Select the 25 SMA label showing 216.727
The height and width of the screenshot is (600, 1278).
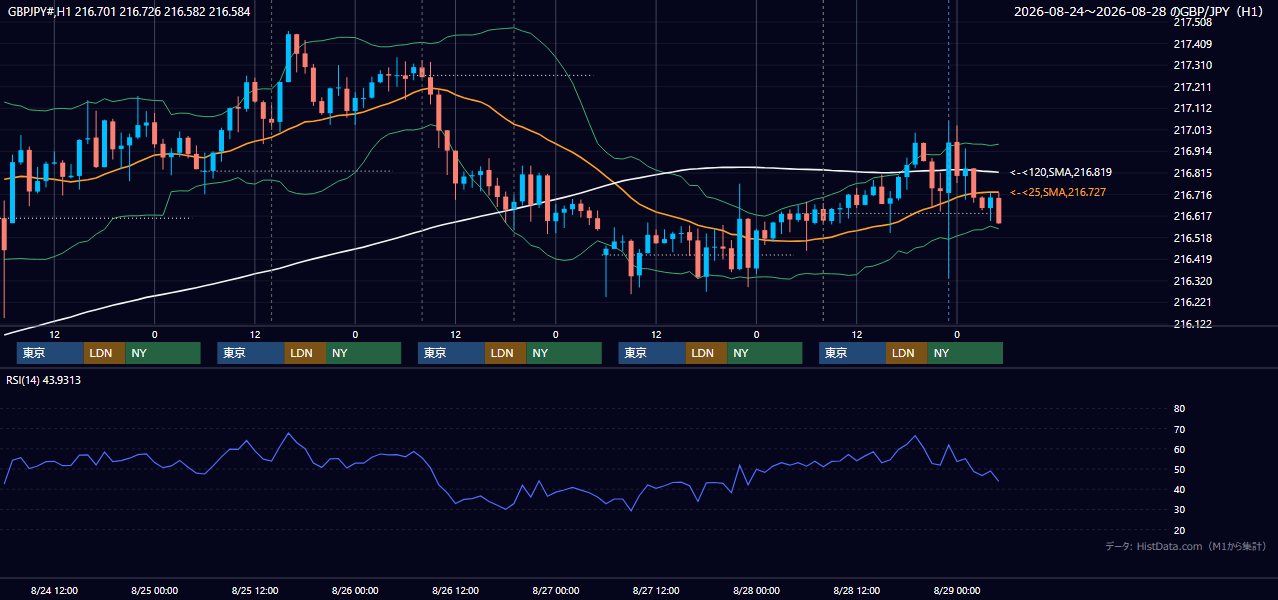[x=1058, y=192]
